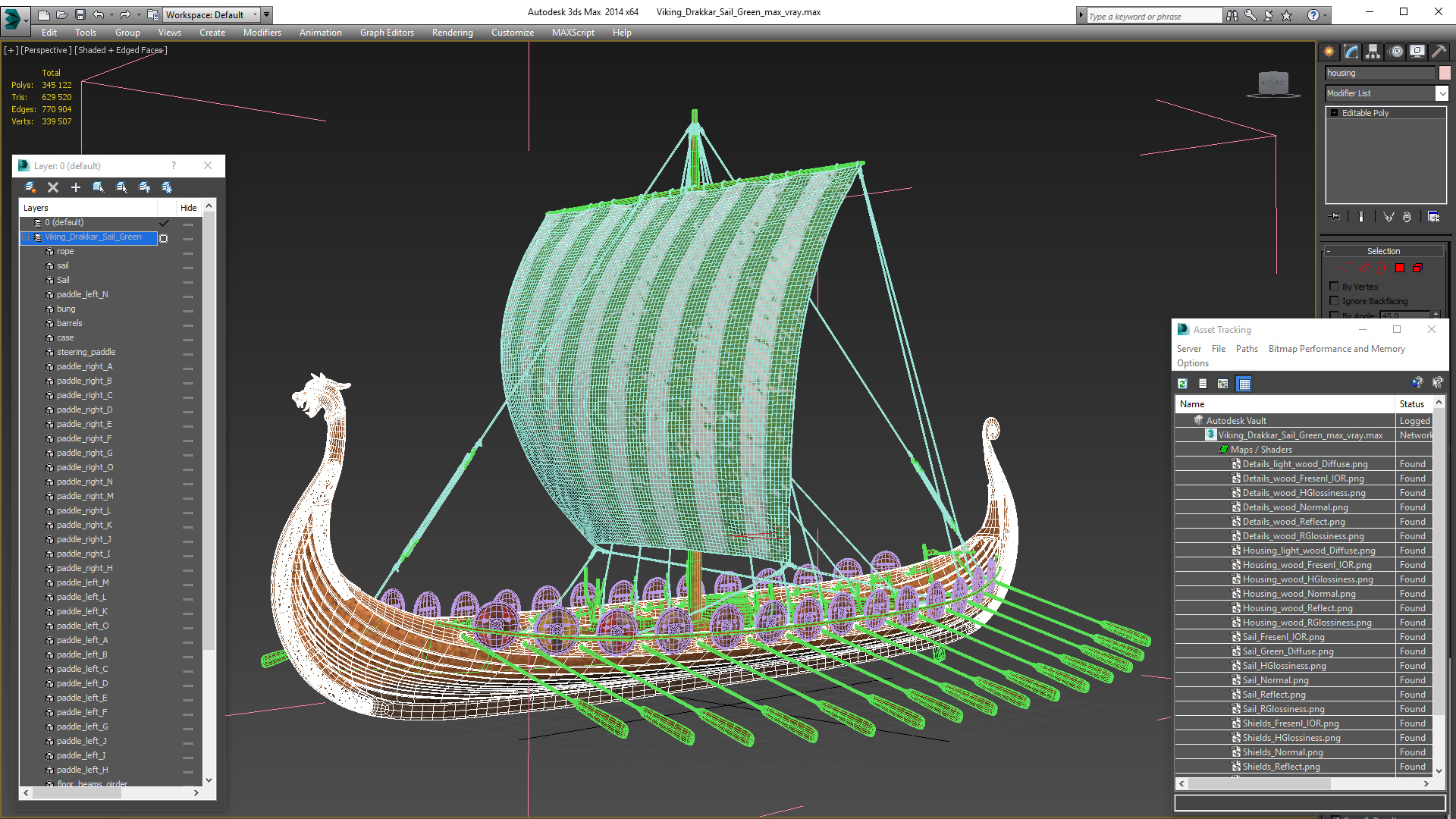Open the Graph Editors menu
1456x819 pixels.
387,33
